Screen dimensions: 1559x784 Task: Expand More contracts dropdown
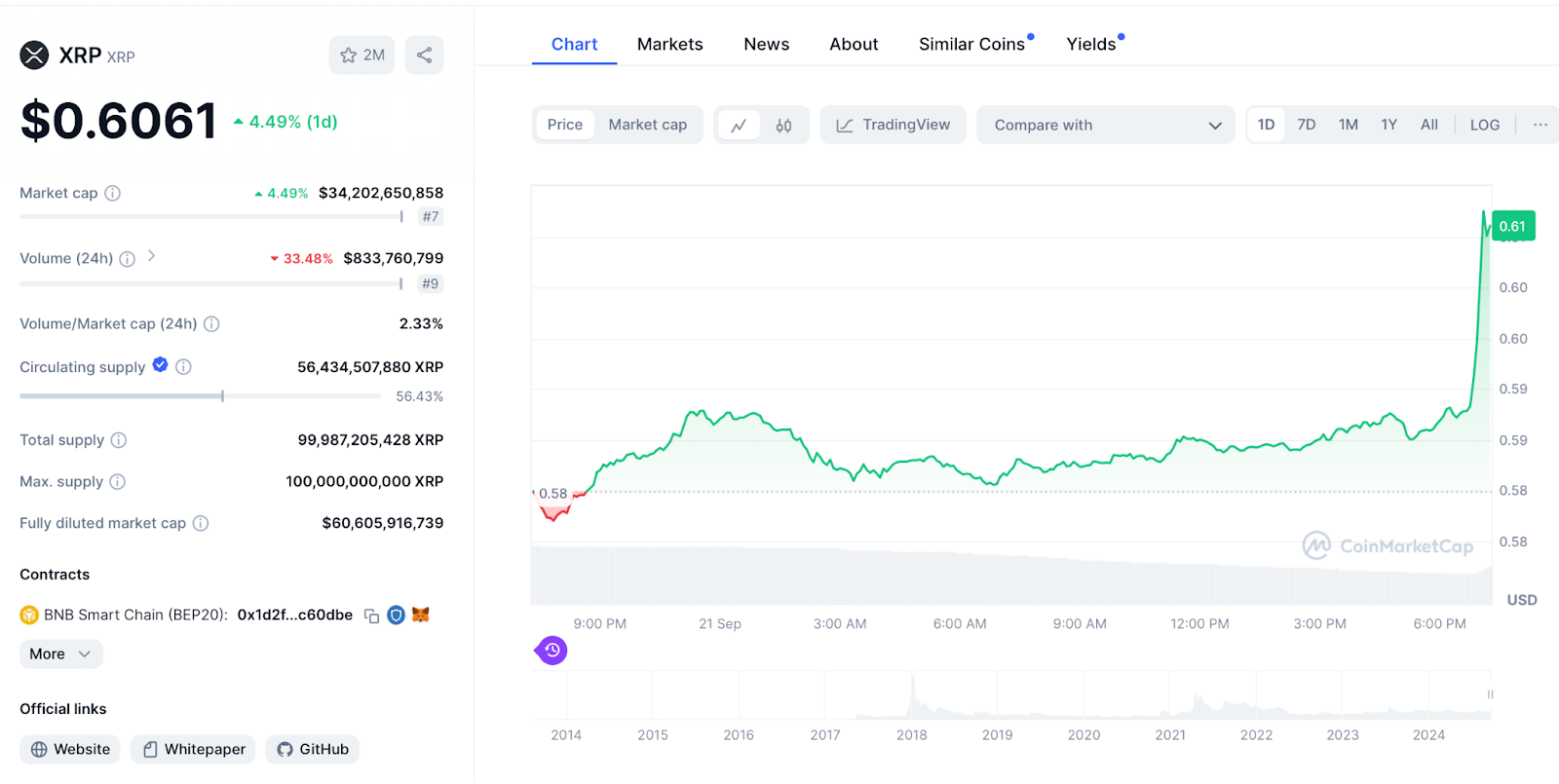coord(60,653)
